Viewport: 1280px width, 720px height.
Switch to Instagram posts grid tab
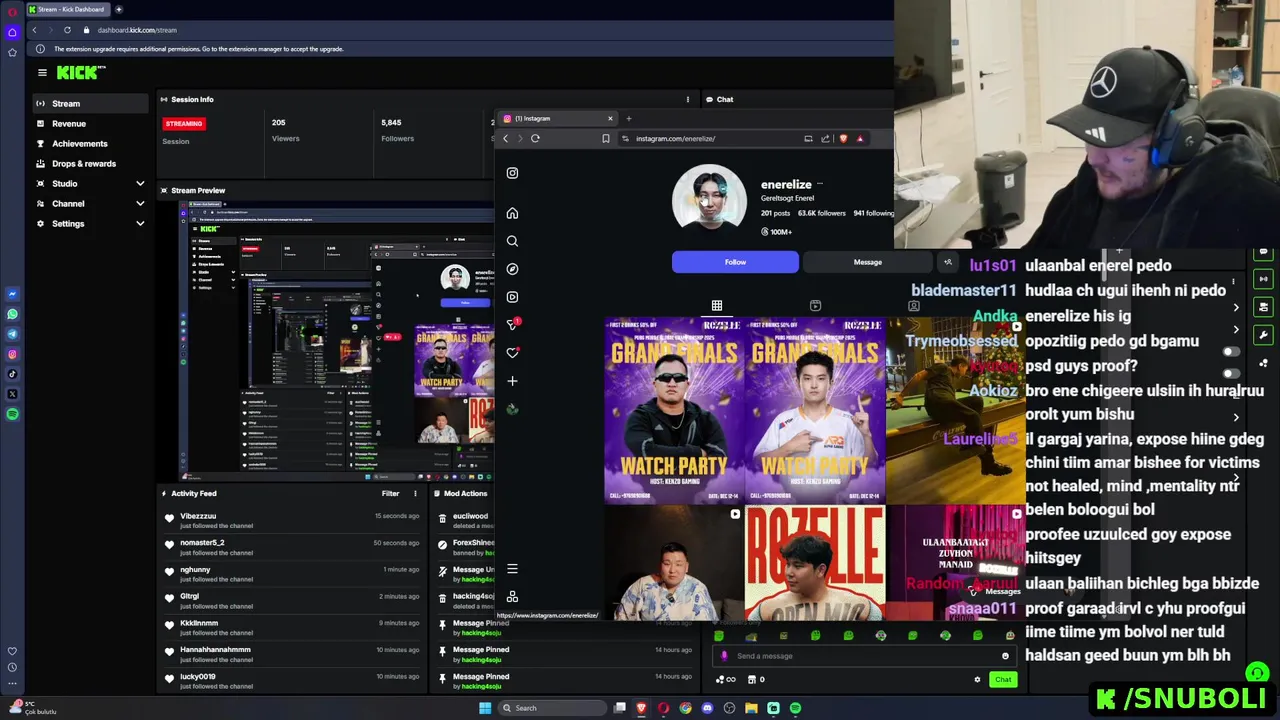716,305
